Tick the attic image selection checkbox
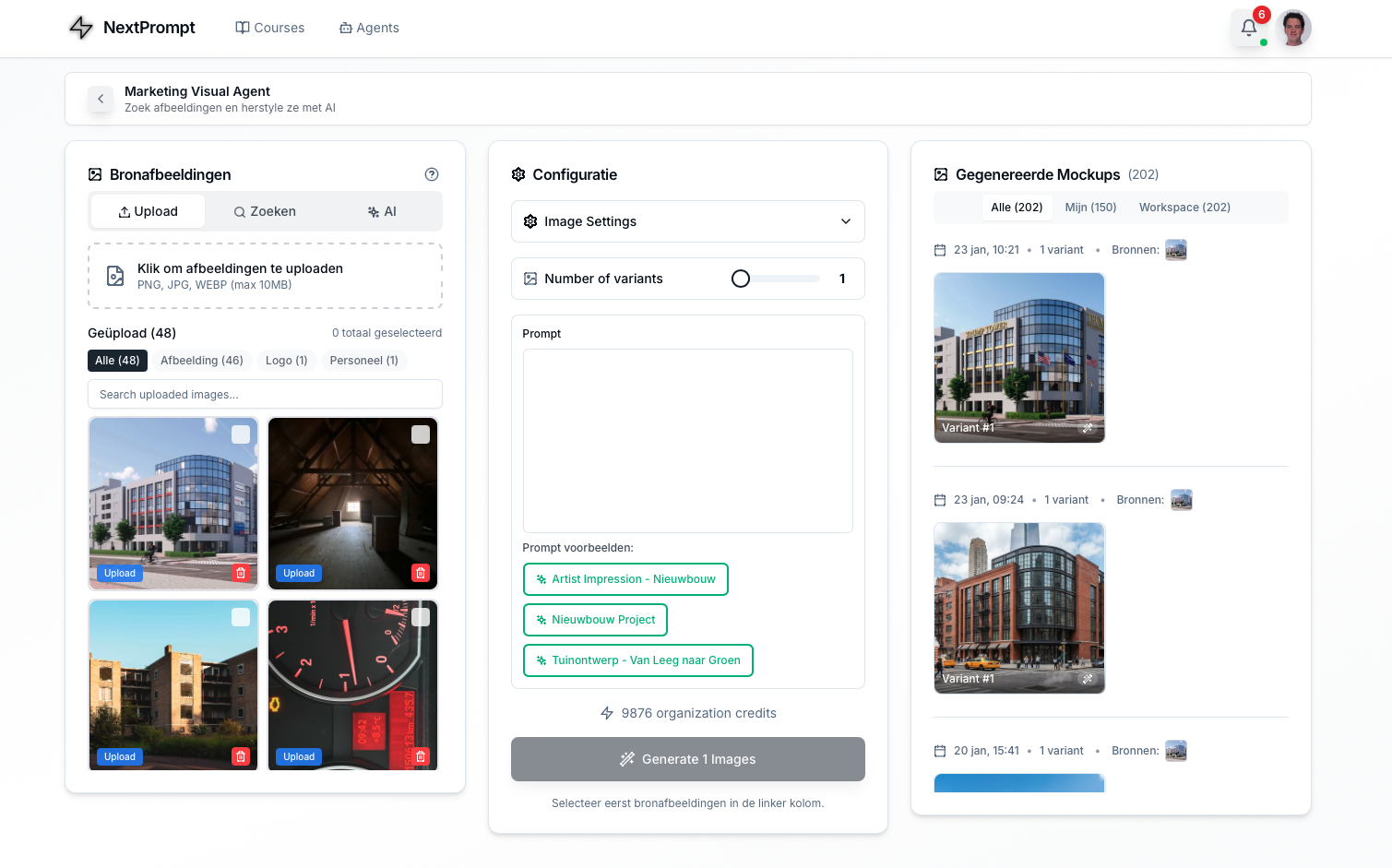The image size is (1392, 868). pyautogui.click(x=420, y=434)
